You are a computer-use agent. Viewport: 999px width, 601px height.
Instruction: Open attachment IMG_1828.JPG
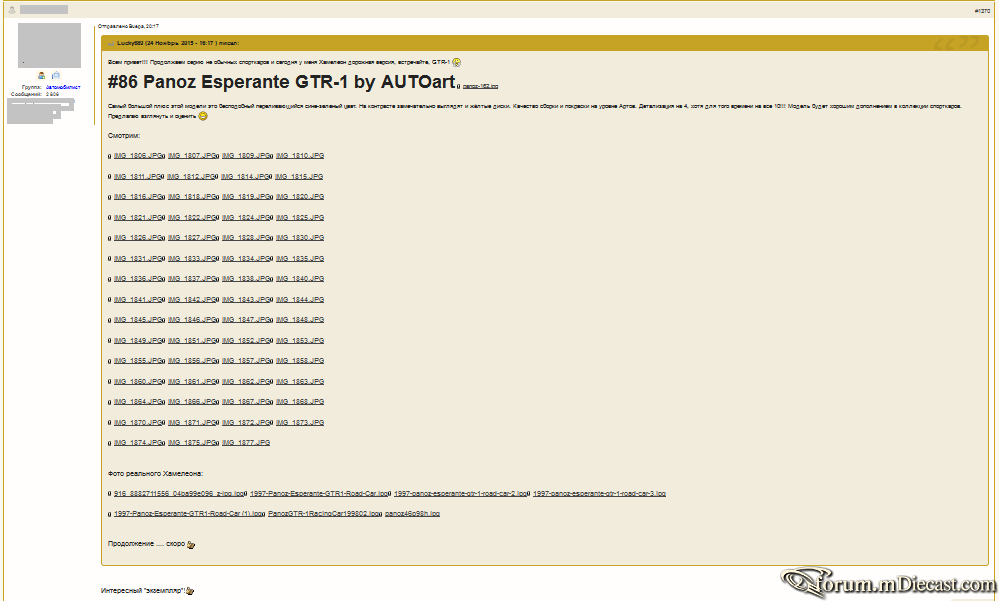click(x=246, y=238)
